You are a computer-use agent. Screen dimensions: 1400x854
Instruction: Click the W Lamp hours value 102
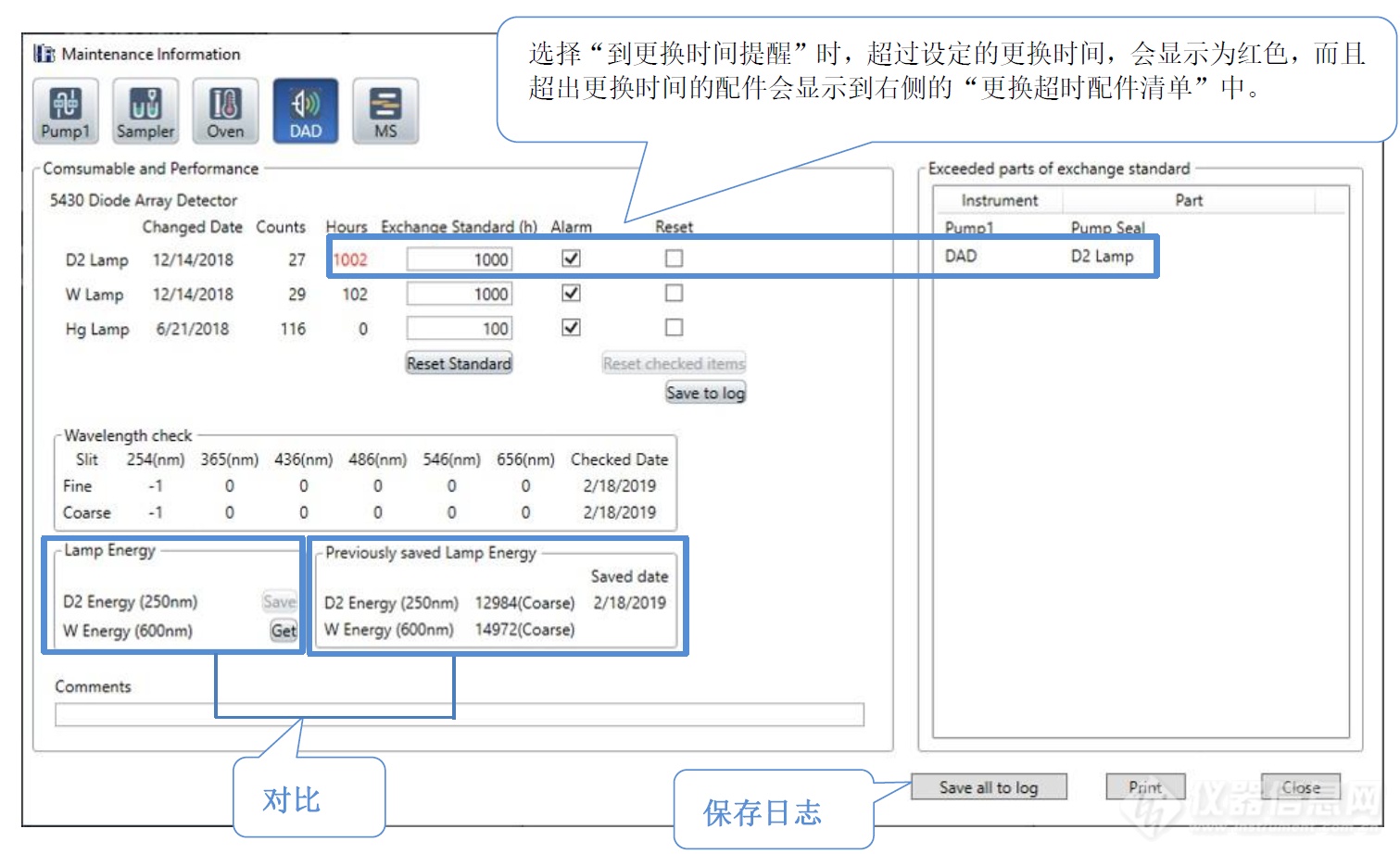click(x=355, y=294)
